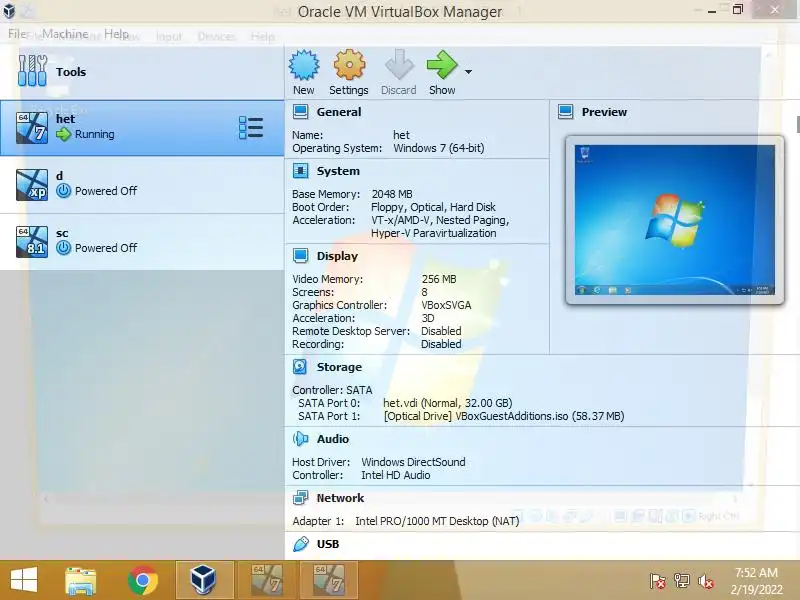Click the Action Center flag tray icon
The height and width of the screenshot is (600, 800).
pos(658,581)
